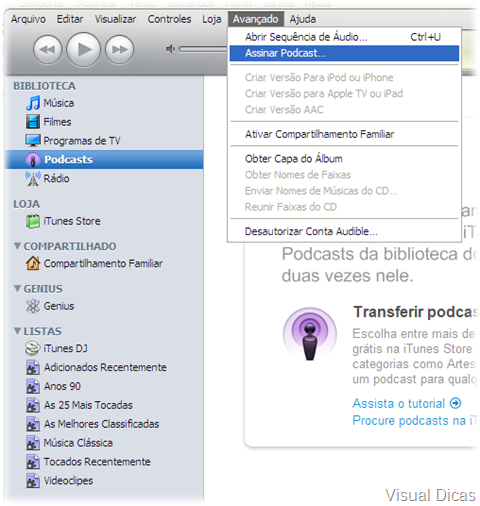The image size is (480, 506).
Task: Click the arrow icon beside Assista o tutorial
Action: pos(455,403)
